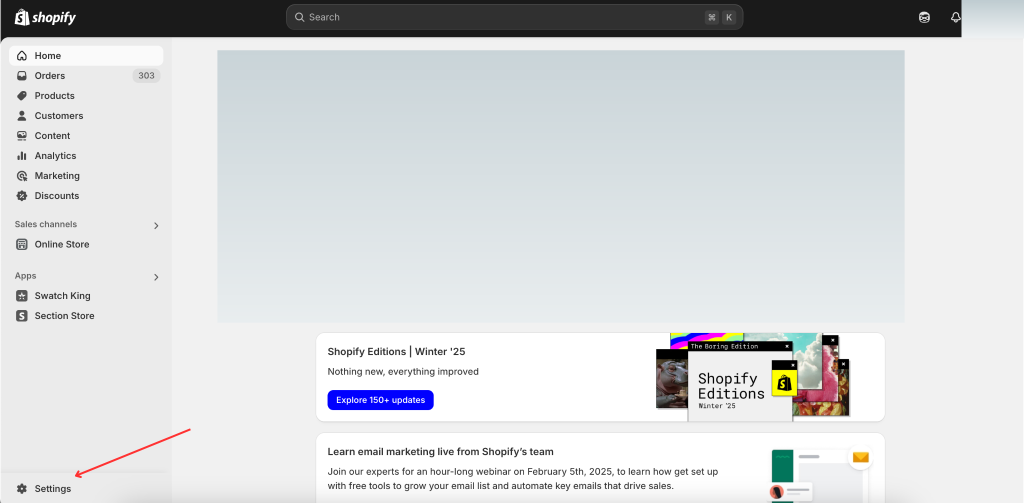Open the Home menu item
The height and width of the screenshot is (503, 1024).
(x=86, y=56)
